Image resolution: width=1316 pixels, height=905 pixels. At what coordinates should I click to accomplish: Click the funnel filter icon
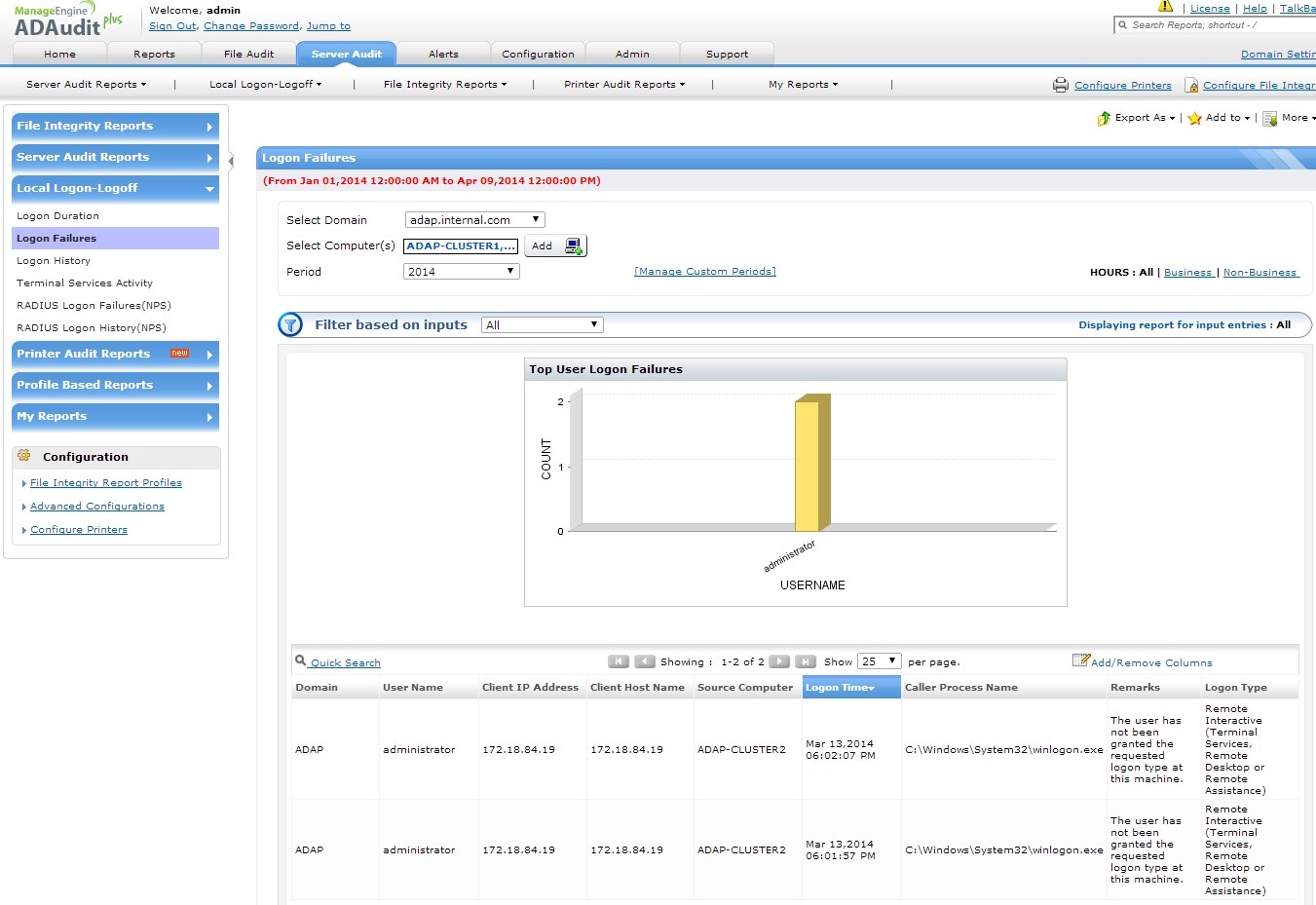290,325
